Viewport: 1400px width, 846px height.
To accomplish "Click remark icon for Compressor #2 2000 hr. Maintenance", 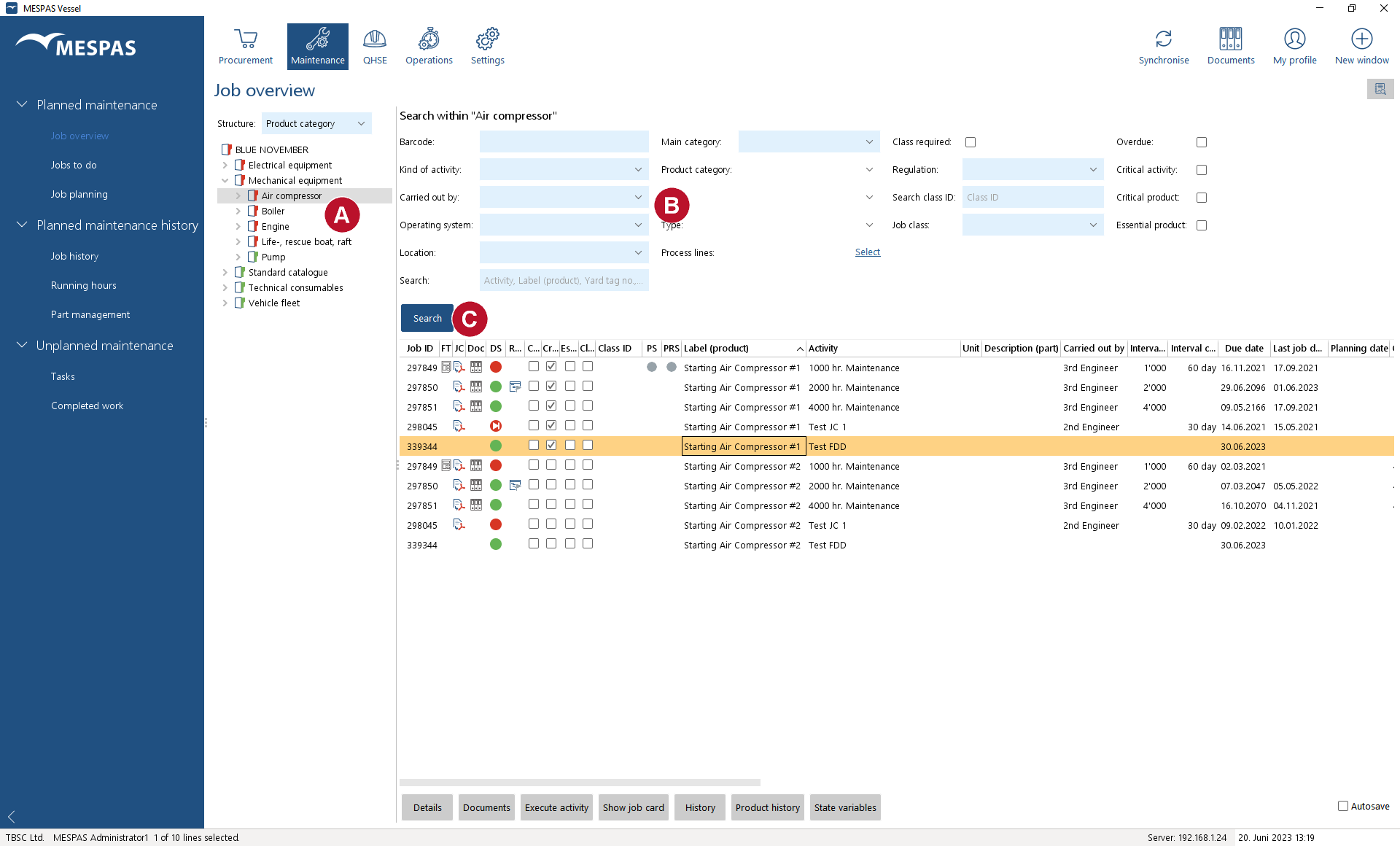I will point(515,485).
